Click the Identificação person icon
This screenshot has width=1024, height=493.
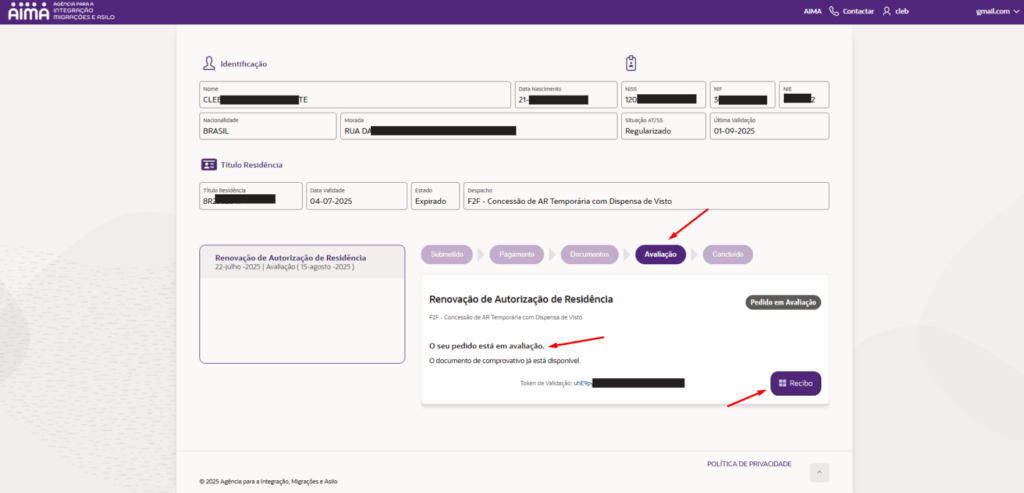coord(208,63)
